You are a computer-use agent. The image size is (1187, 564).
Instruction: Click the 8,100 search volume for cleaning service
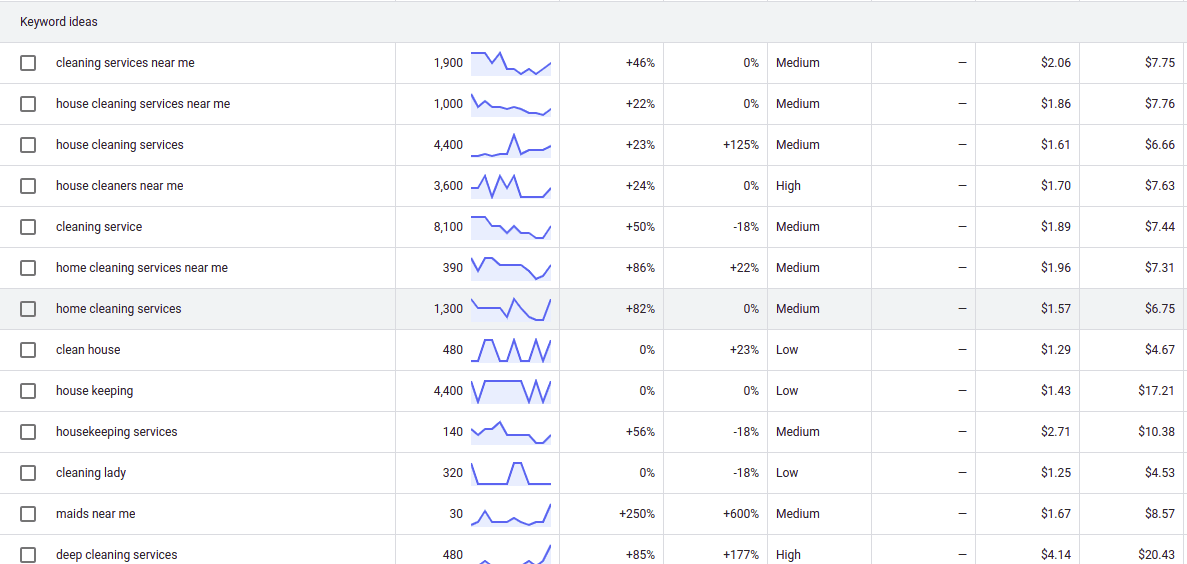(x=448, y=226)
